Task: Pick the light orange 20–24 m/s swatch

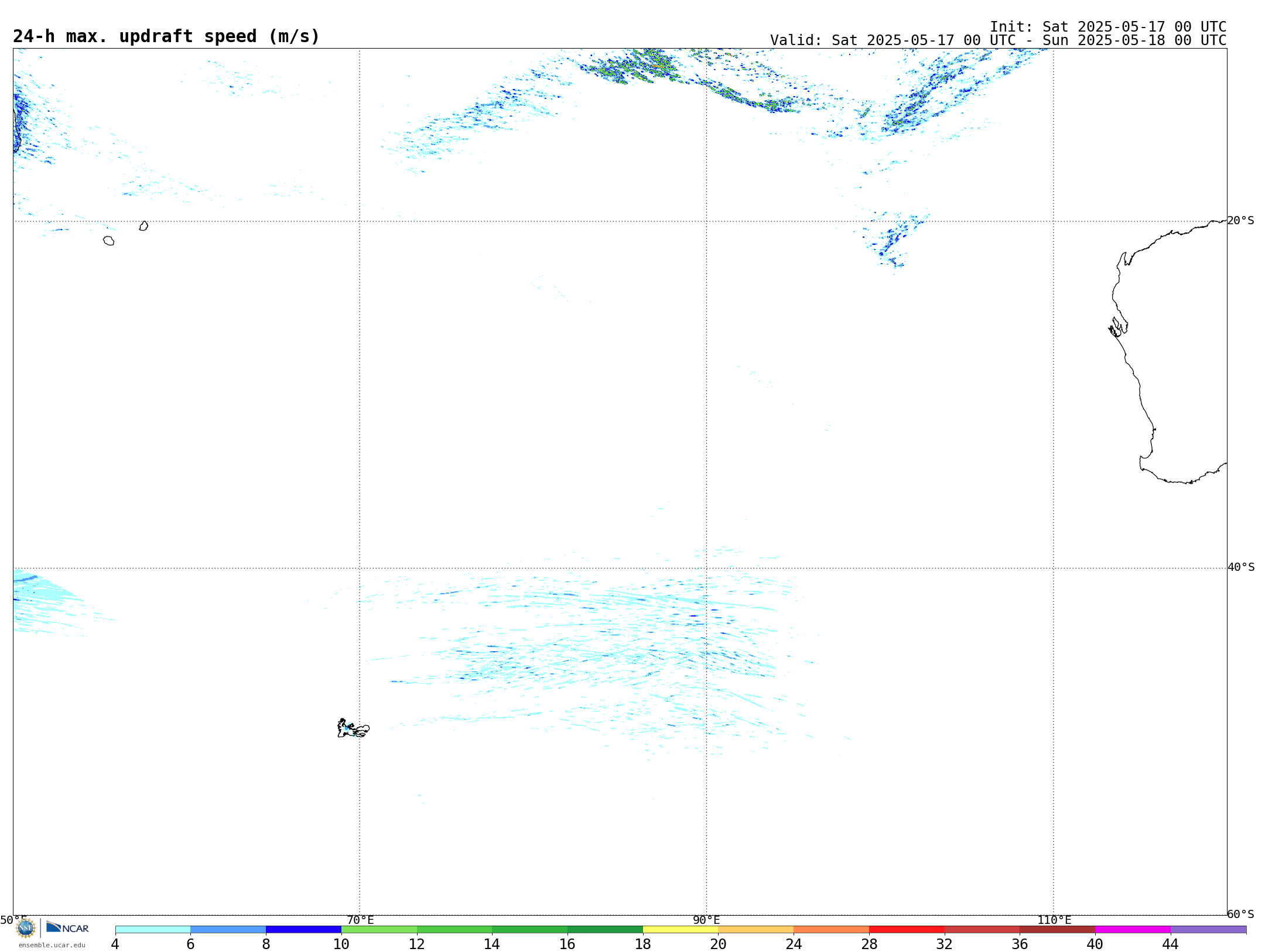Action: point(756,929)
